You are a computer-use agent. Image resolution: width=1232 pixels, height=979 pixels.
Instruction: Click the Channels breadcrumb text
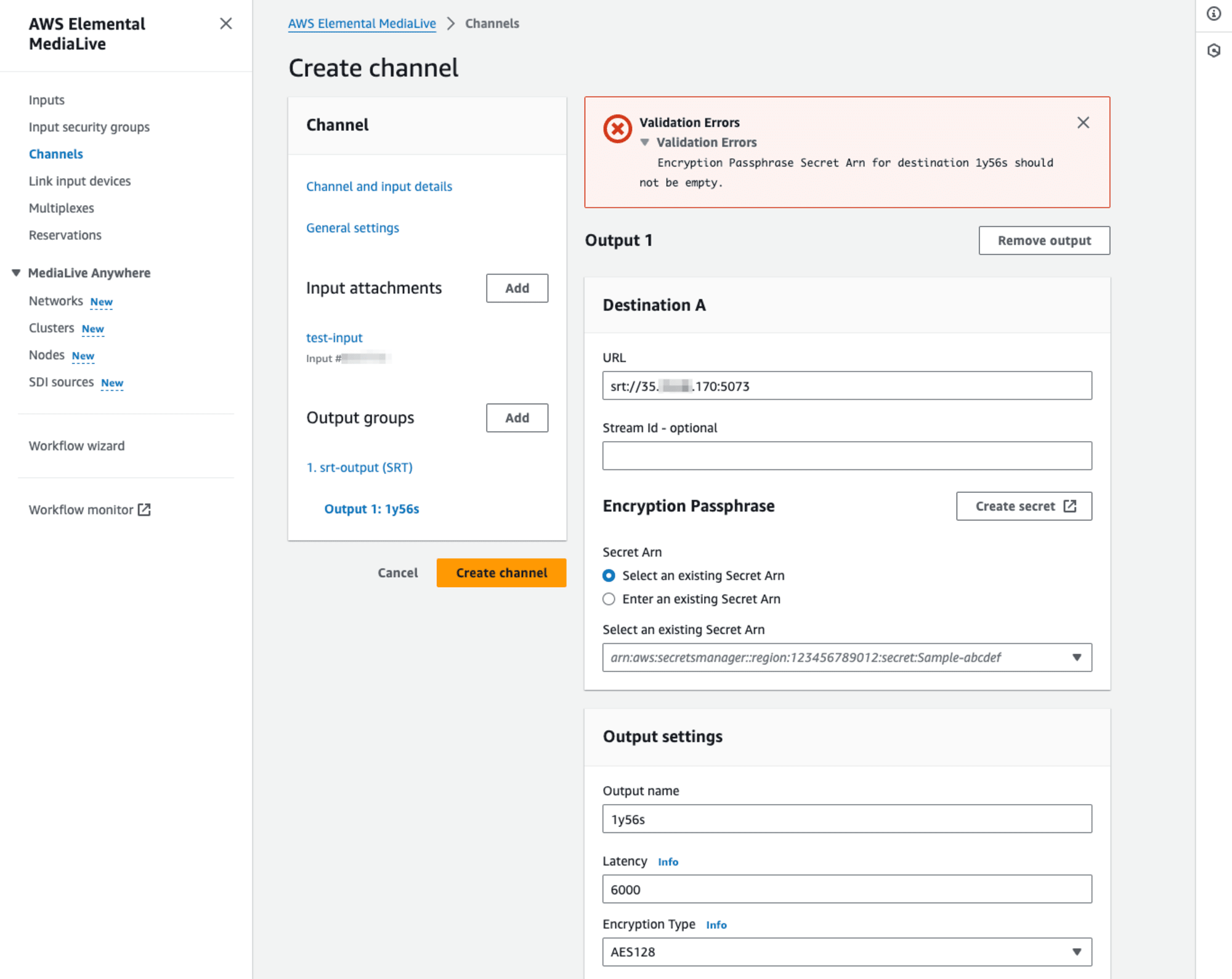coord(492,23)
